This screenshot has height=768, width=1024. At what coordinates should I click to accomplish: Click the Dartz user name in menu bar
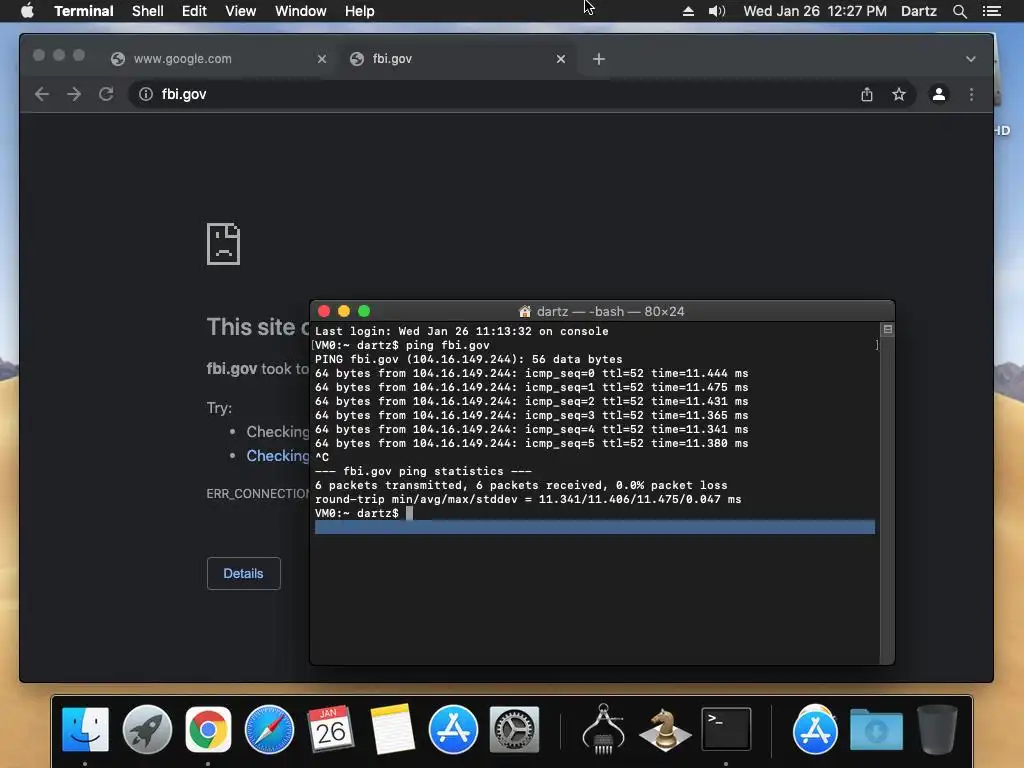(x=918, y=11)
